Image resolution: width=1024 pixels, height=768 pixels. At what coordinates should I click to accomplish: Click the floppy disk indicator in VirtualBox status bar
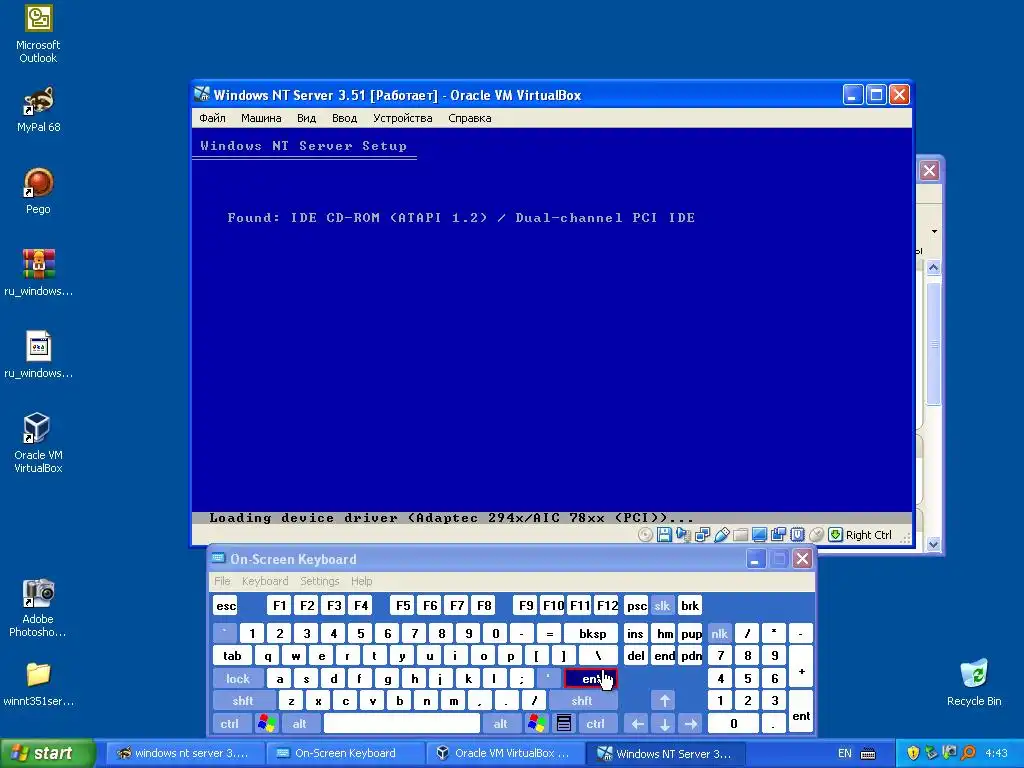664,535
